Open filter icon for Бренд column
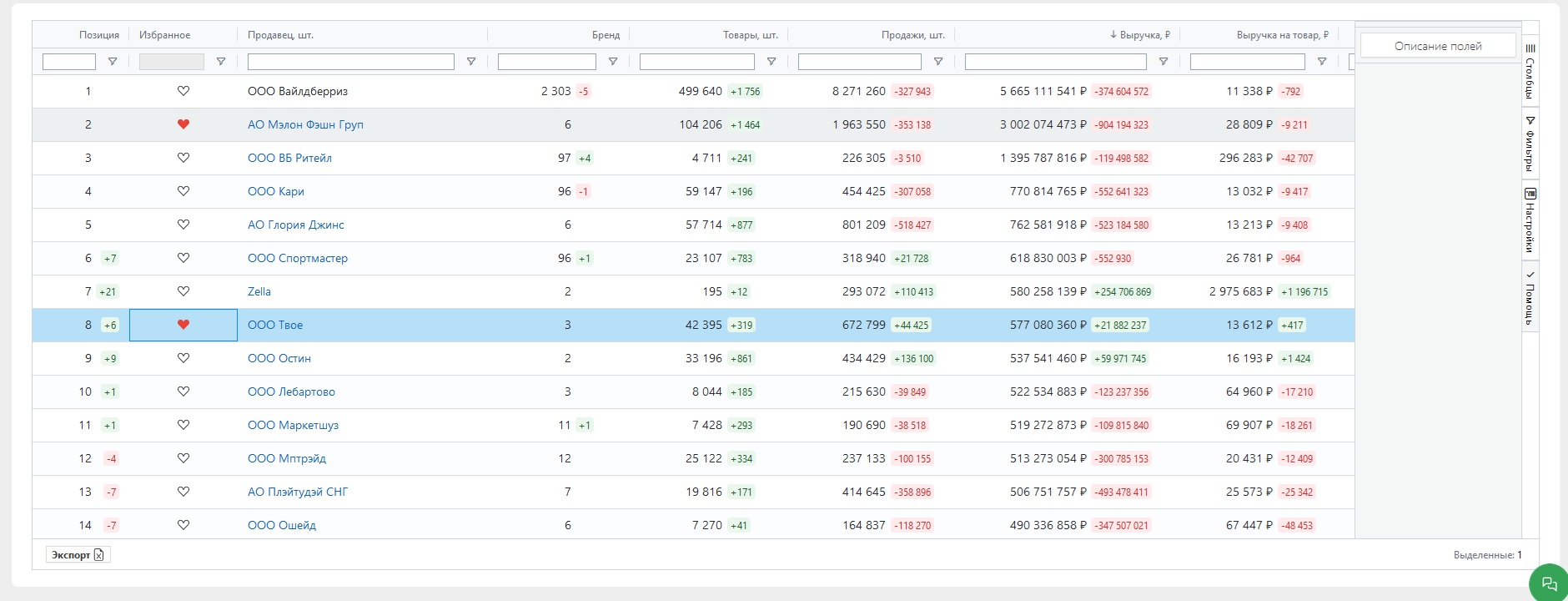Screen dimensions: 1568x601 click(x=613, y=62)
